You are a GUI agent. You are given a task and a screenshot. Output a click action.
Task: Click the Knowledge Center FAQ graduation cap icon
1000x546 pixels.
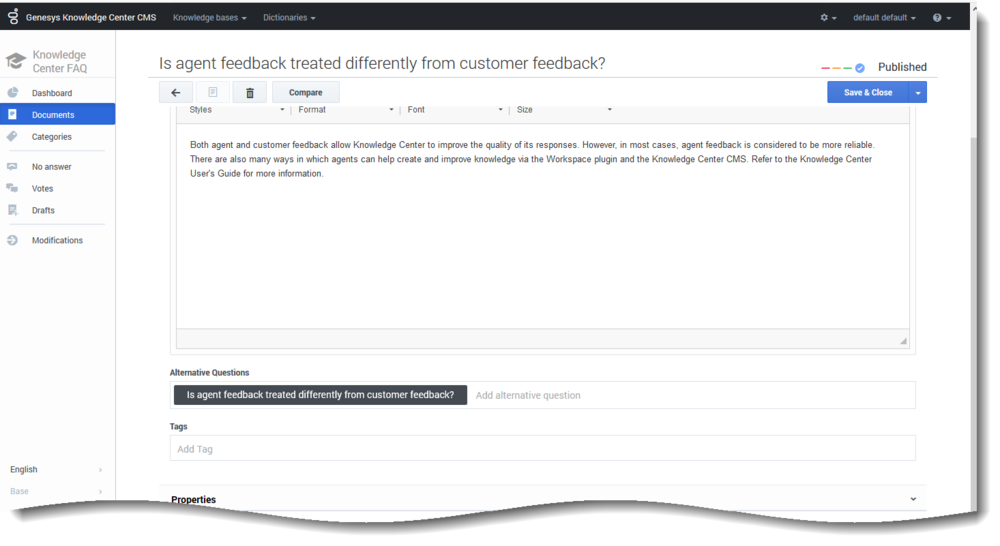(x=16, y=61)
